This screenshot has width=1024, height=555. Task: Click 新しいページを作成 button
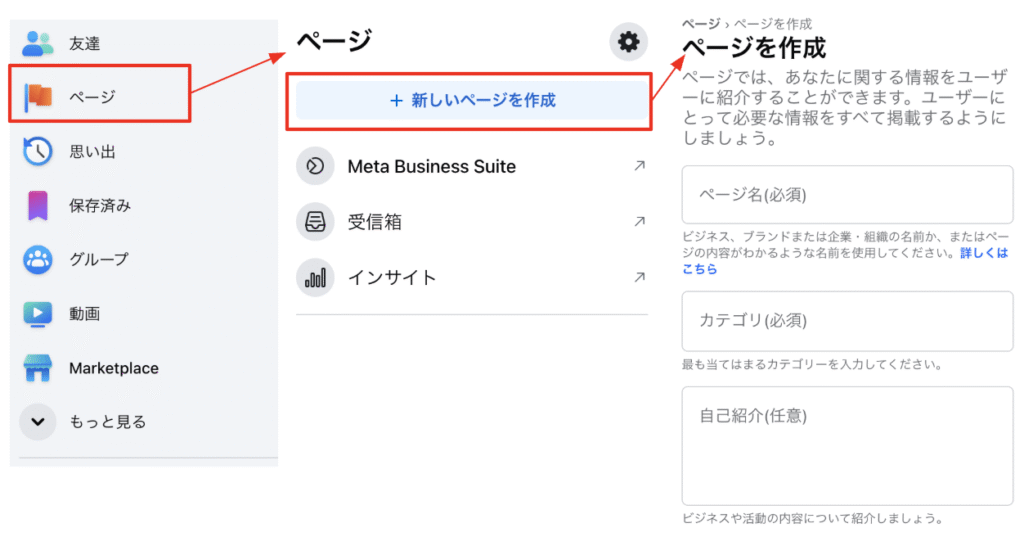[x=472, y=100]
